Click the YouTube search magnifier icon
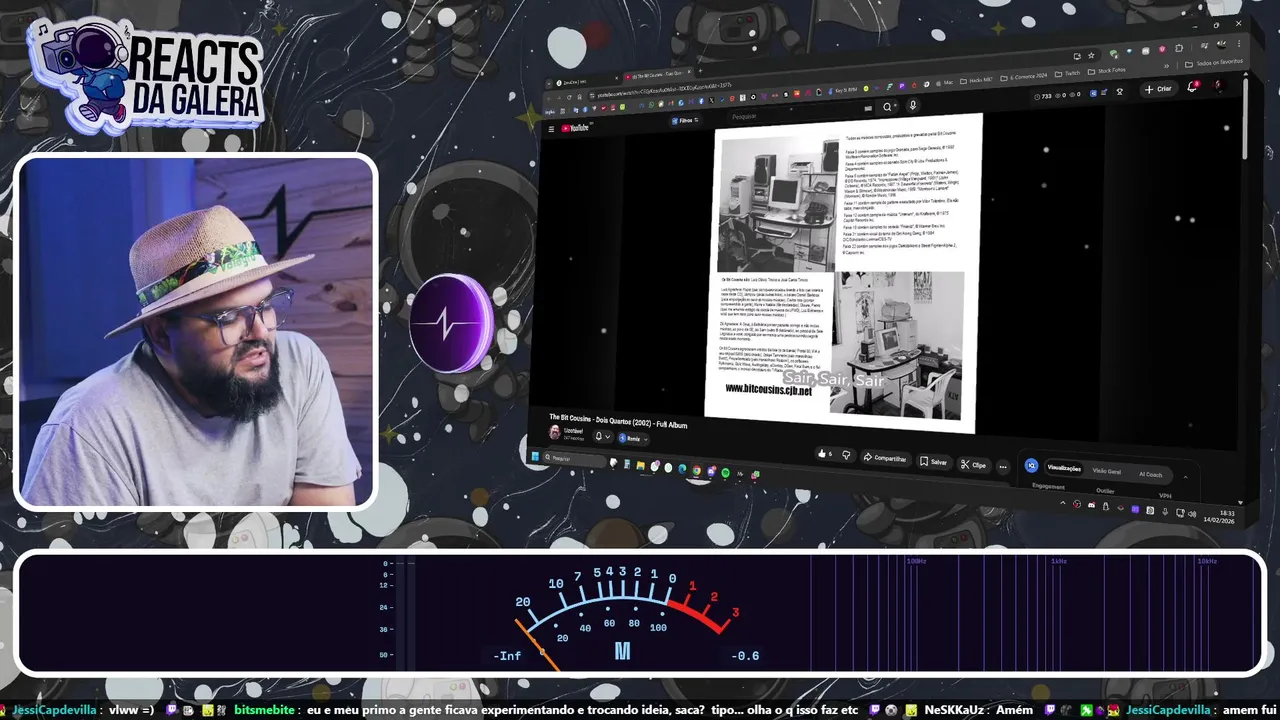This screenshot has width=1280, height=720. coord(887,107)
